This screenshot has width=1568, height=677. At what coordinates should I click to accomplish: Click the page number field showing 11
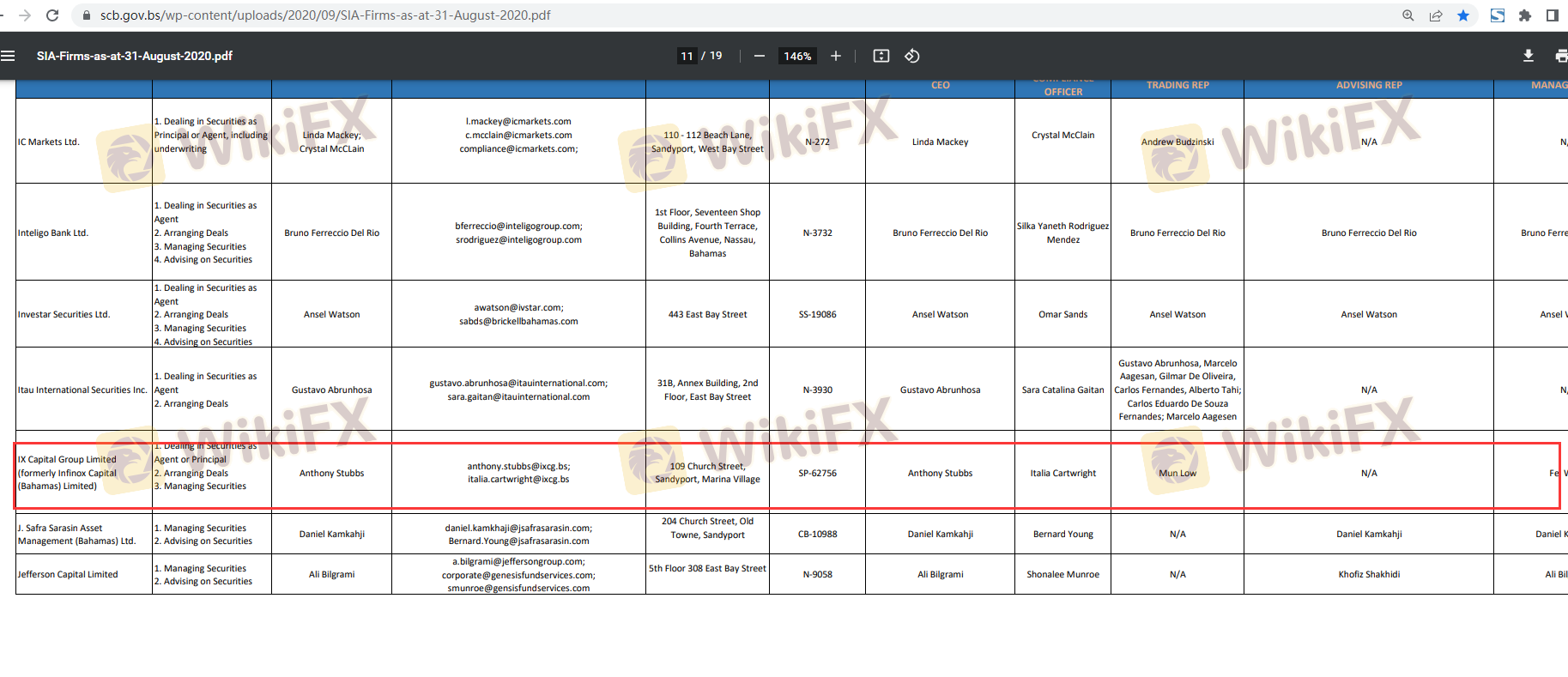tap(687, 56)
